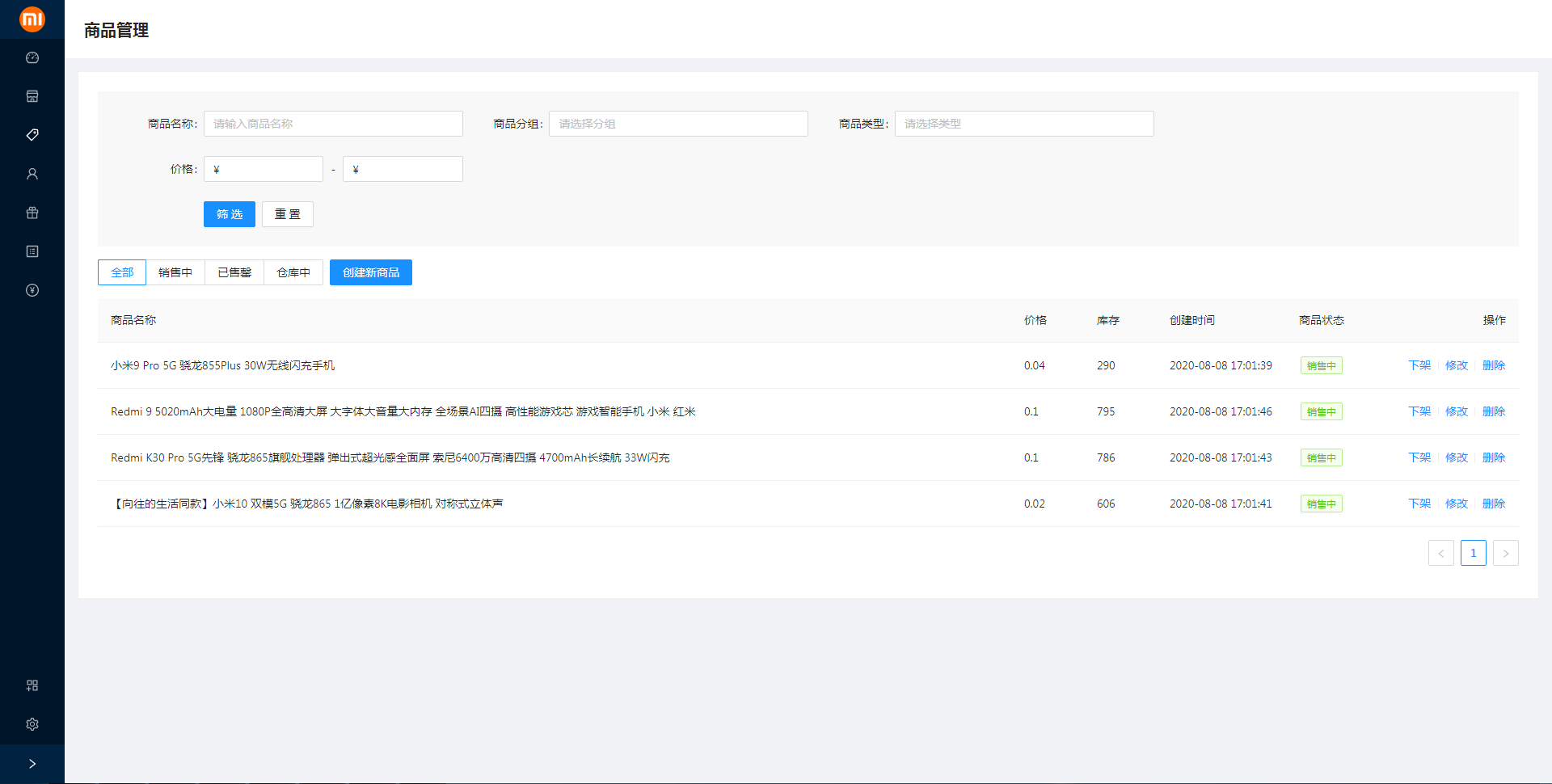The image size is (1552, 784).
Task: Select the 销售中 tab
Action: (x=175, y=272)
